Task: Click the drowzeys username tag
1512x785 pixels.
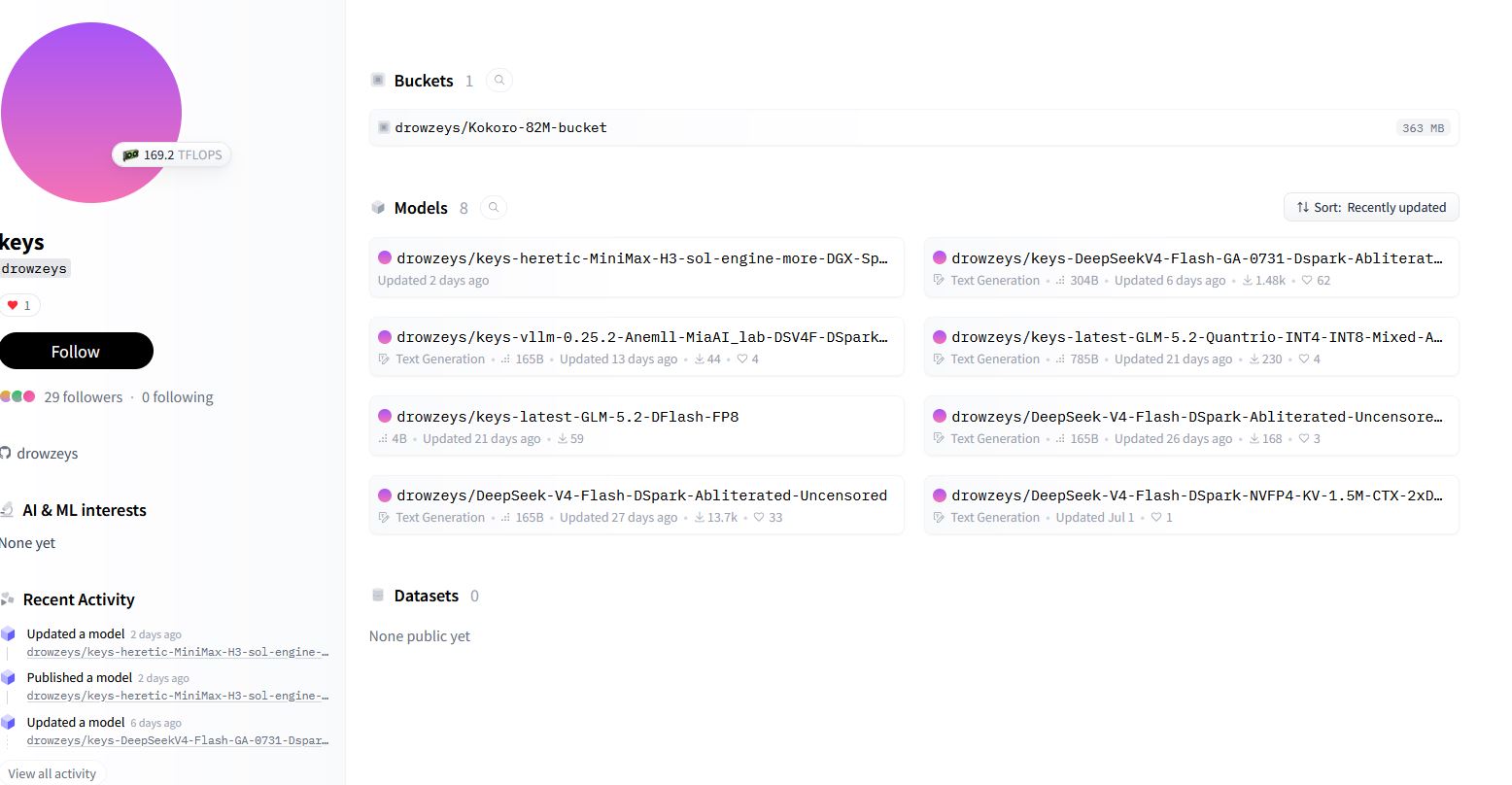Action: click(34, 268)
